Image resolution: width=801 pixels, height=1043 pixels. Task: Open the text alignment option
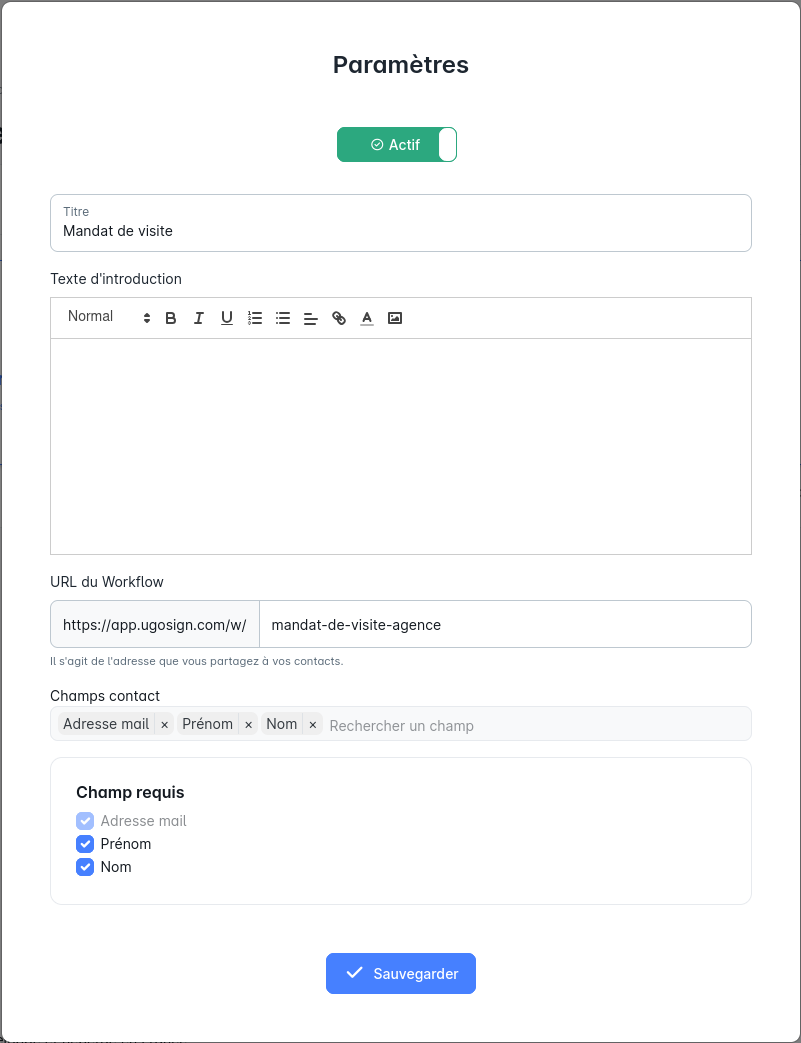311,317
